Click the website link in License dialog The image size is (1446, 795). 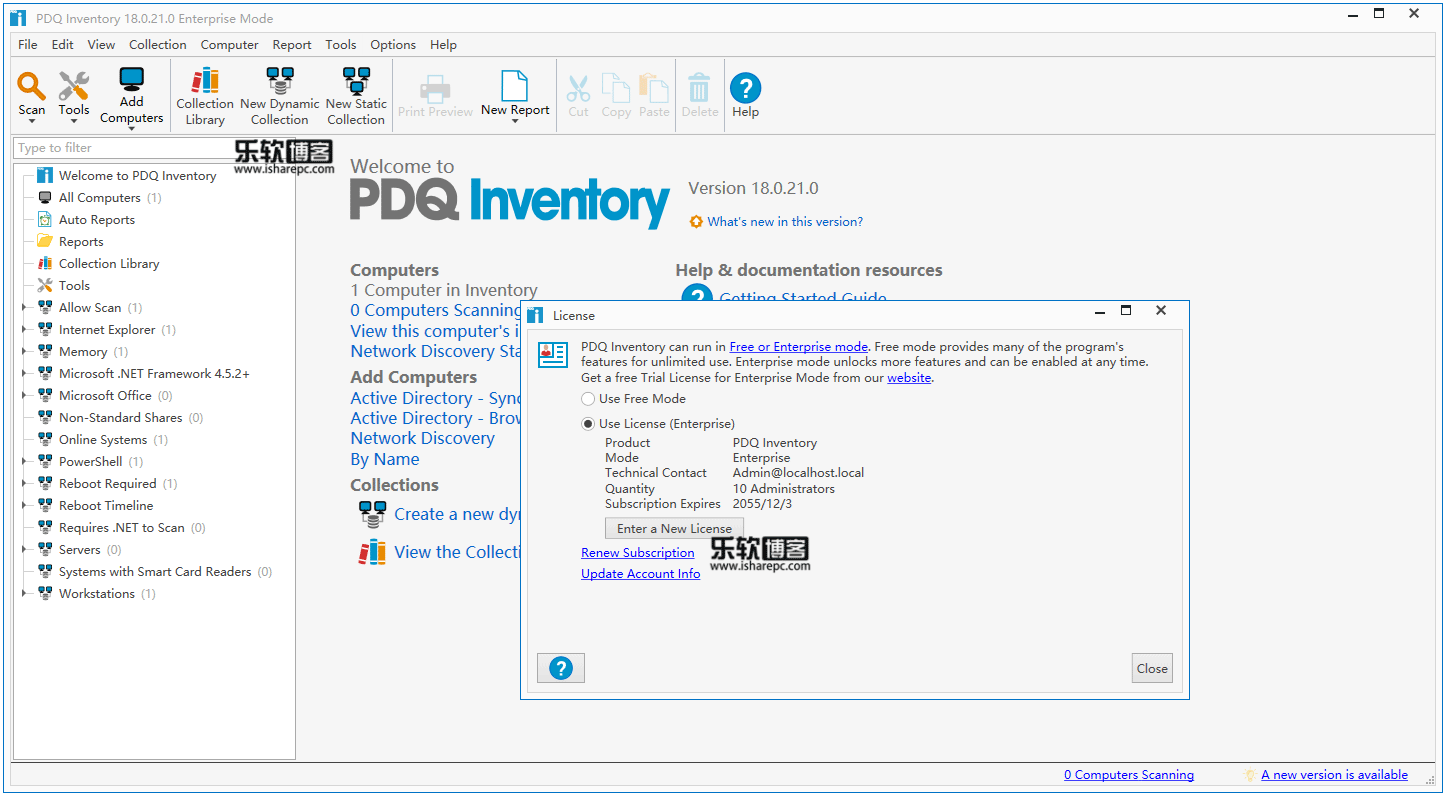click(909, 378)
